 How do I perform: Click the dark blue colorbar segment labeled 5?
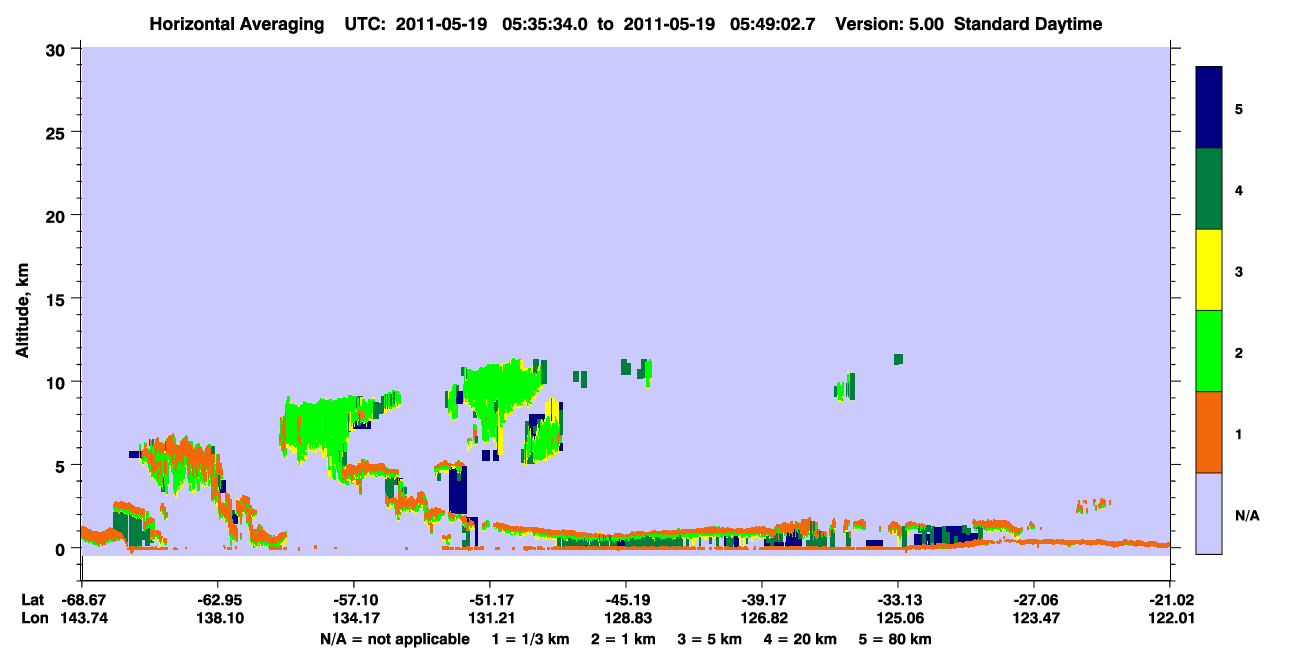pos(1209,108)
